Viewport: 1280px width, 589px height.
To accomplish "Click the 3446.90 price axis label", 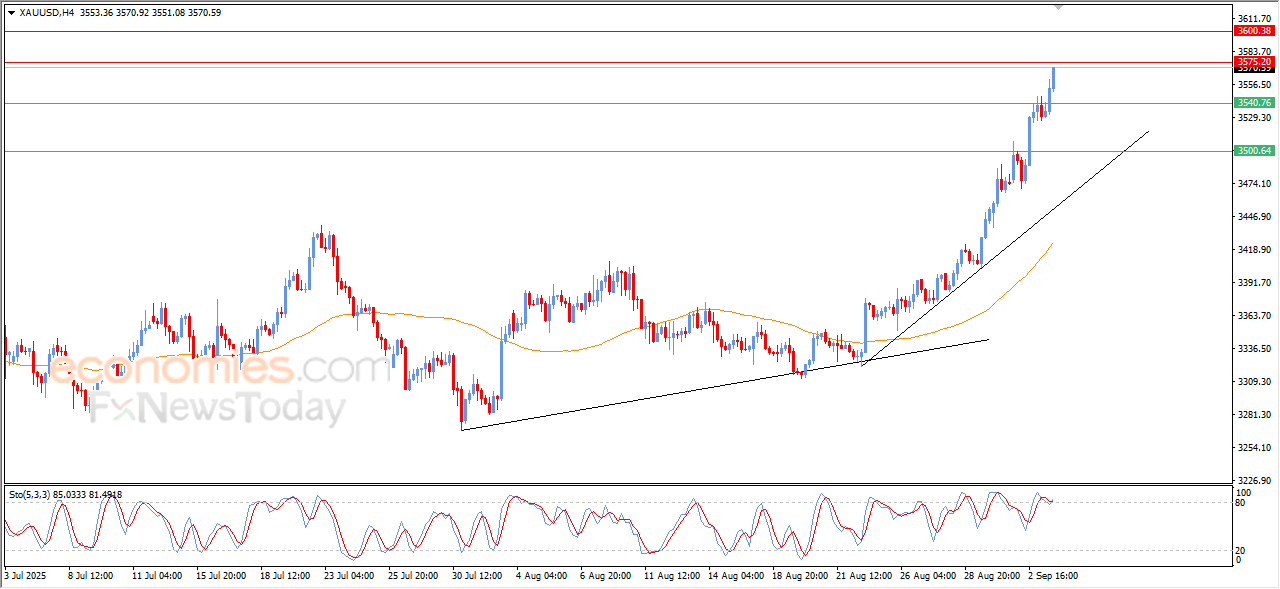I will point(1253,217).
